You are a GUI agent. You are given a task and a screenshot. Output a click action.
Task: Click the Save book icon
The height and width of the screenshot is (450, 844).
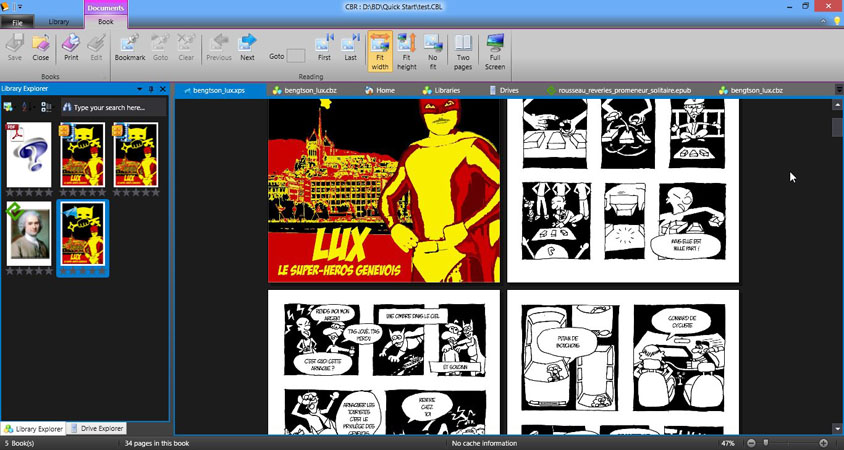pyautogui.click(x=15, y=47)
